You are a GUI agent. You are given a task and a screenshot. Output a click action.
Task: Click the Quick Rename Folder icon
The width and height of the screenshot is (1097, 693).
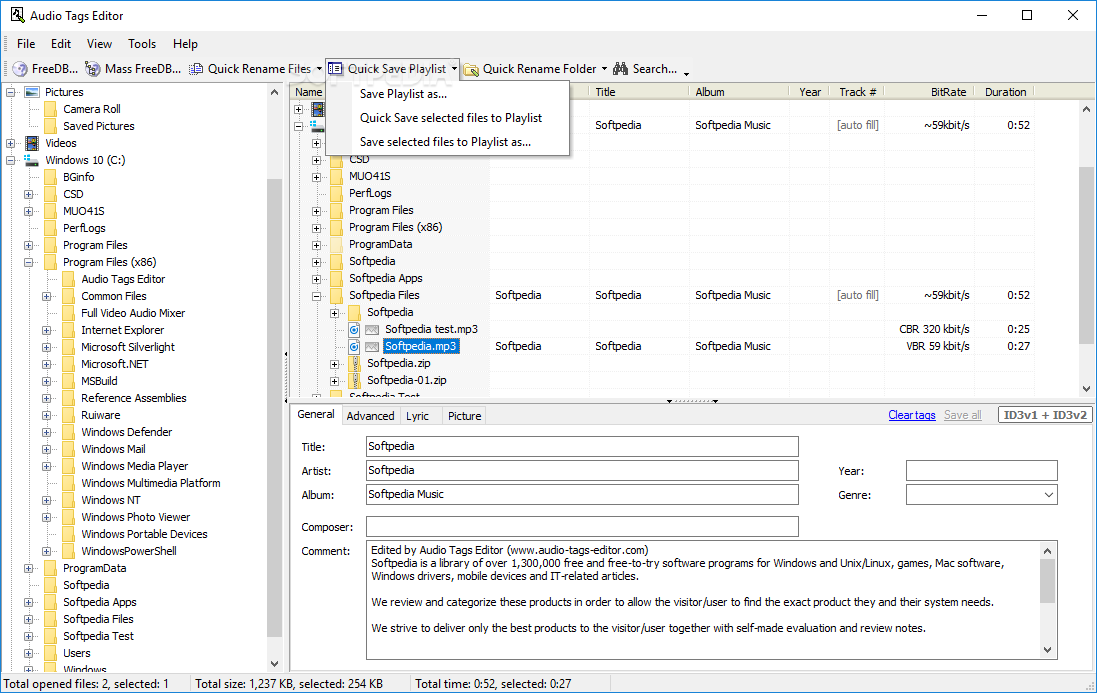[471, 69]
